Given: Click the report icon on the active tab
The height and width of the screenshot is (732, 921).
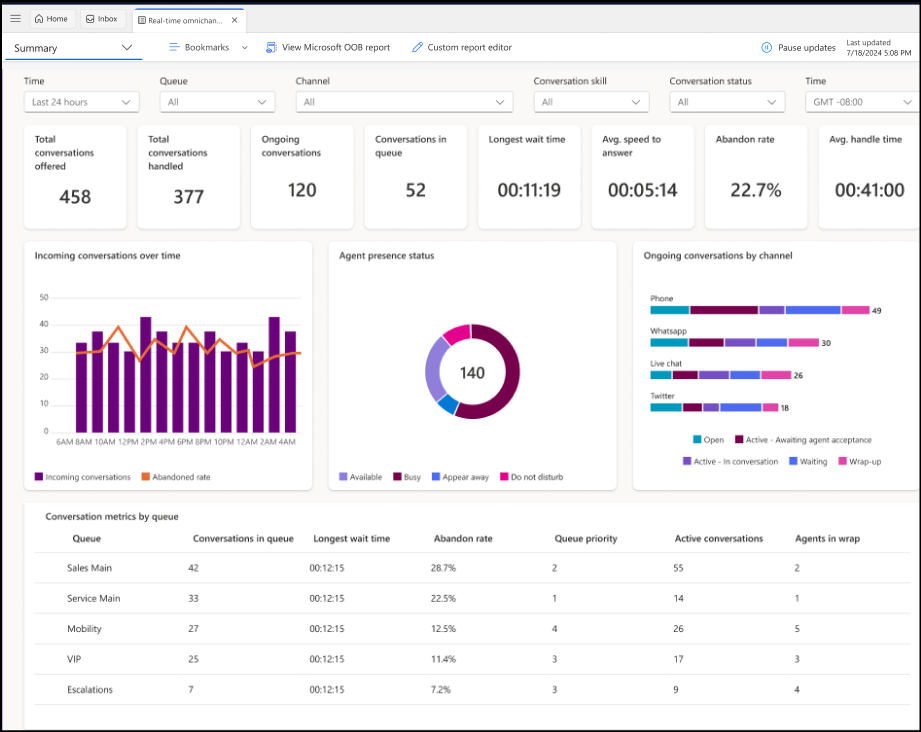Looking at the screenshot, I should (x=144, y=19).
